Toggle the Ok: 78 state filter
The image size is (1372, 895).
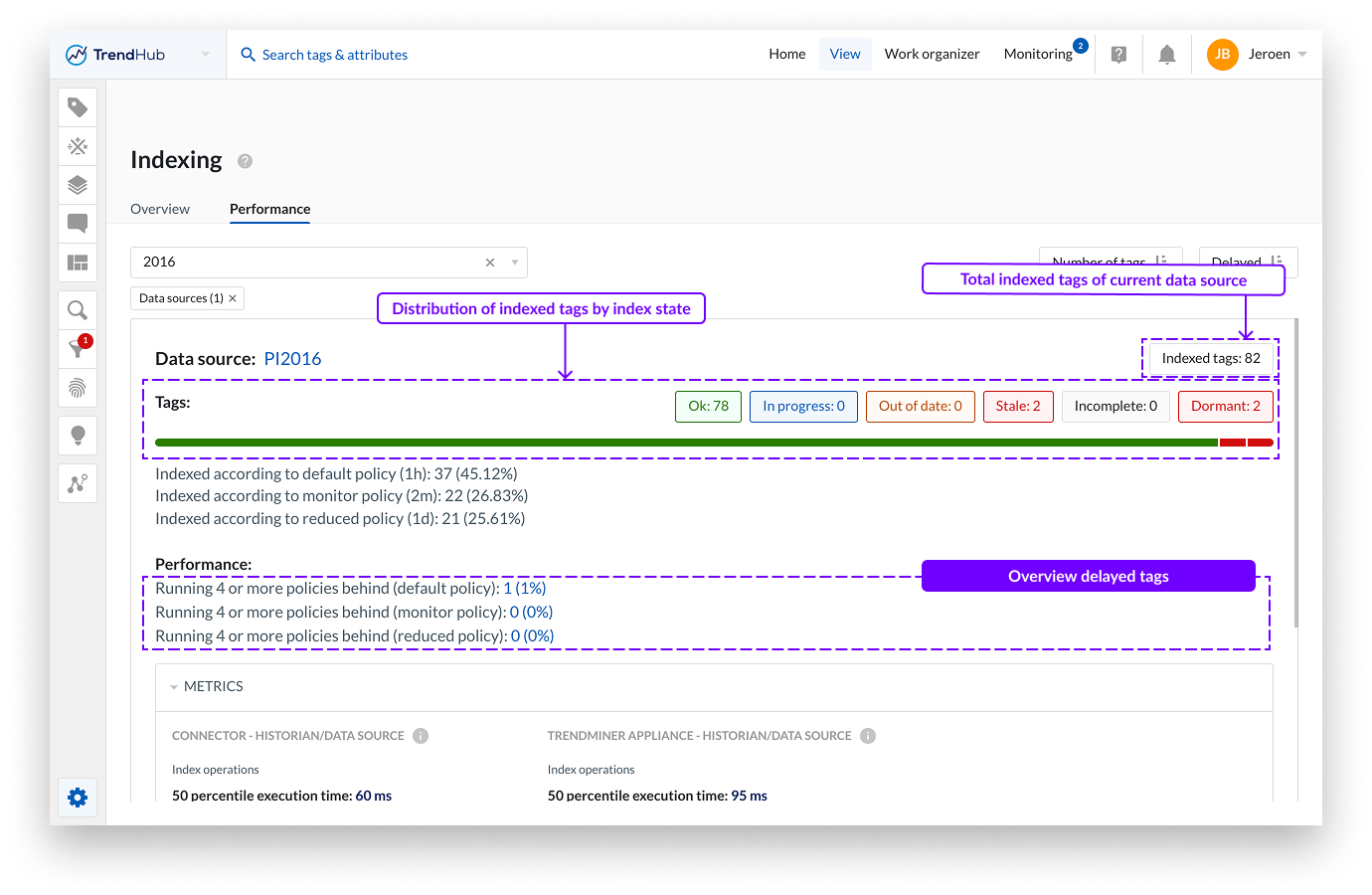pyautogui.click(x=708, y=407)
